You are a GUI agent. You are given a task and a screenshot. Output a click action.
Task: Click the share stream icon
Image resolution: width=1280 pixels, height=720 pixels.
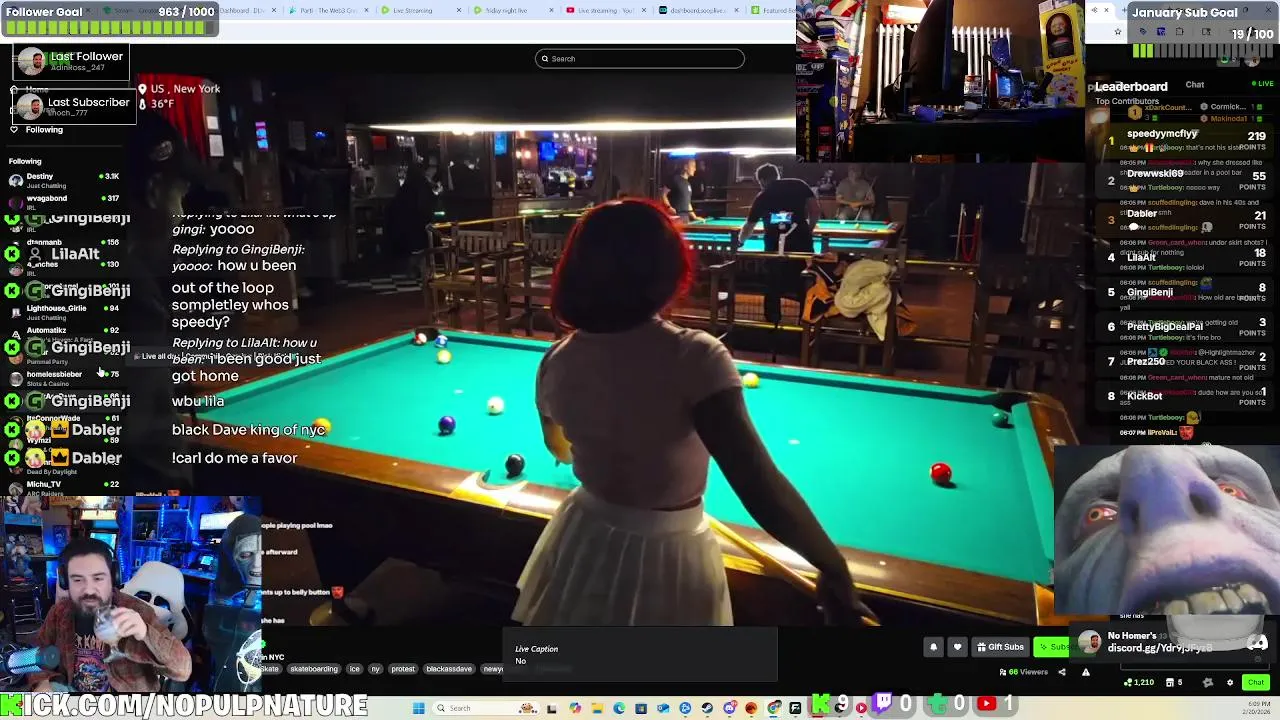(x=1062, y=672)
